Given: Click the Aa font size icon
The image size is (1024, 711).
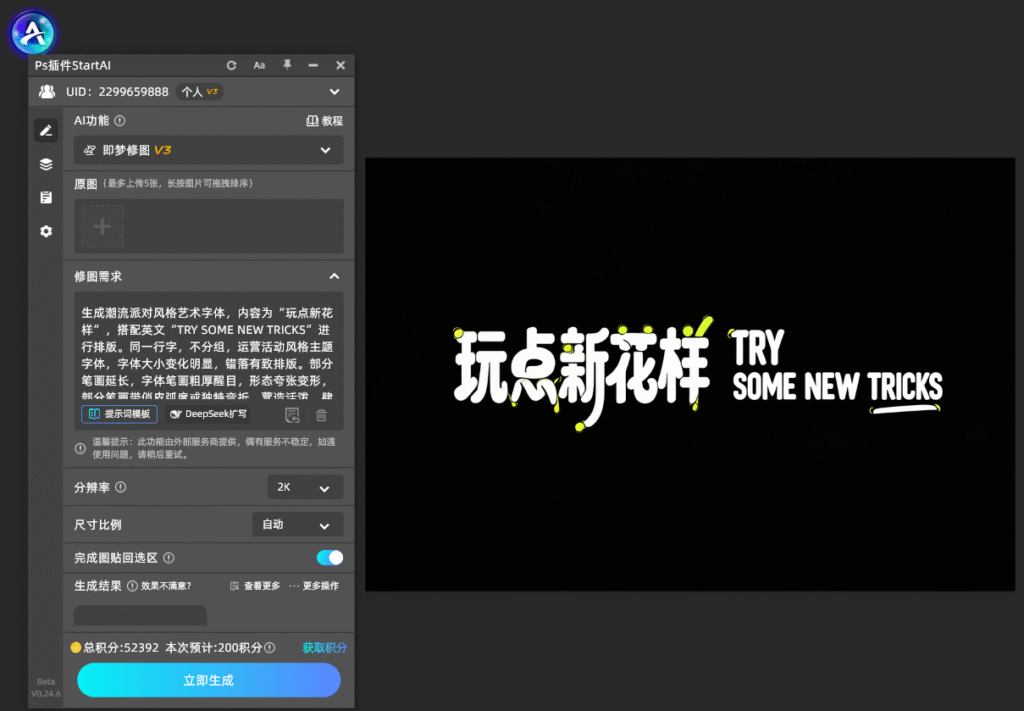Looking at the screenshot, I should [x=259, y=65].
